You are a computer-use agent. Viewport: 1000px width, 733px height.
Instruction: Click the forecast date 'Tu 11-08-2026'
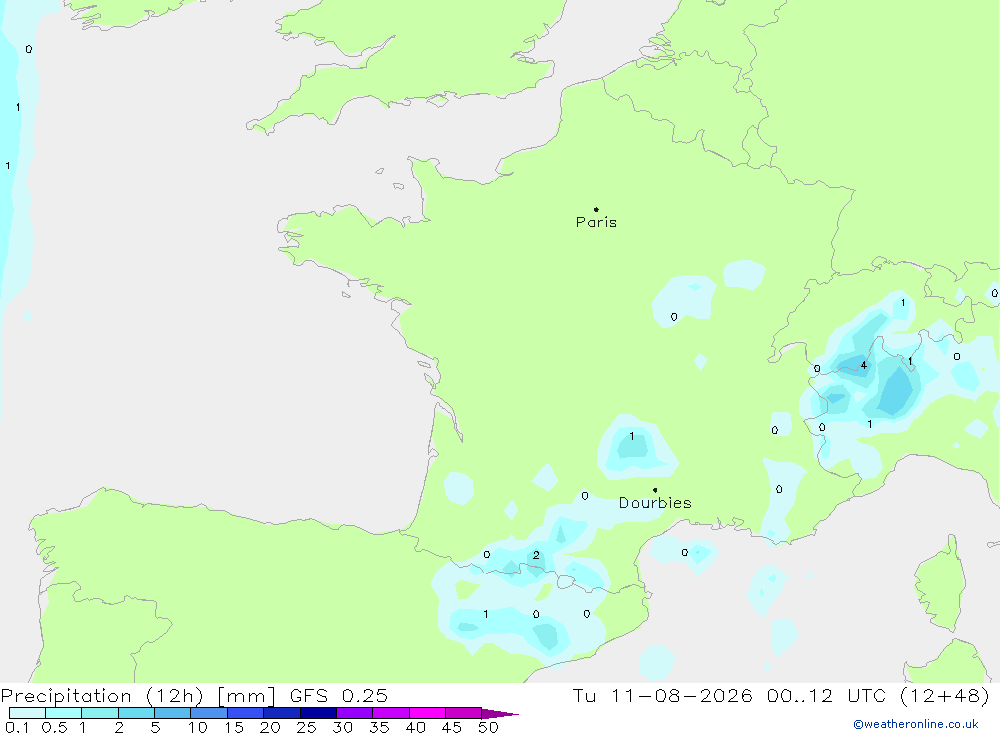662,695
